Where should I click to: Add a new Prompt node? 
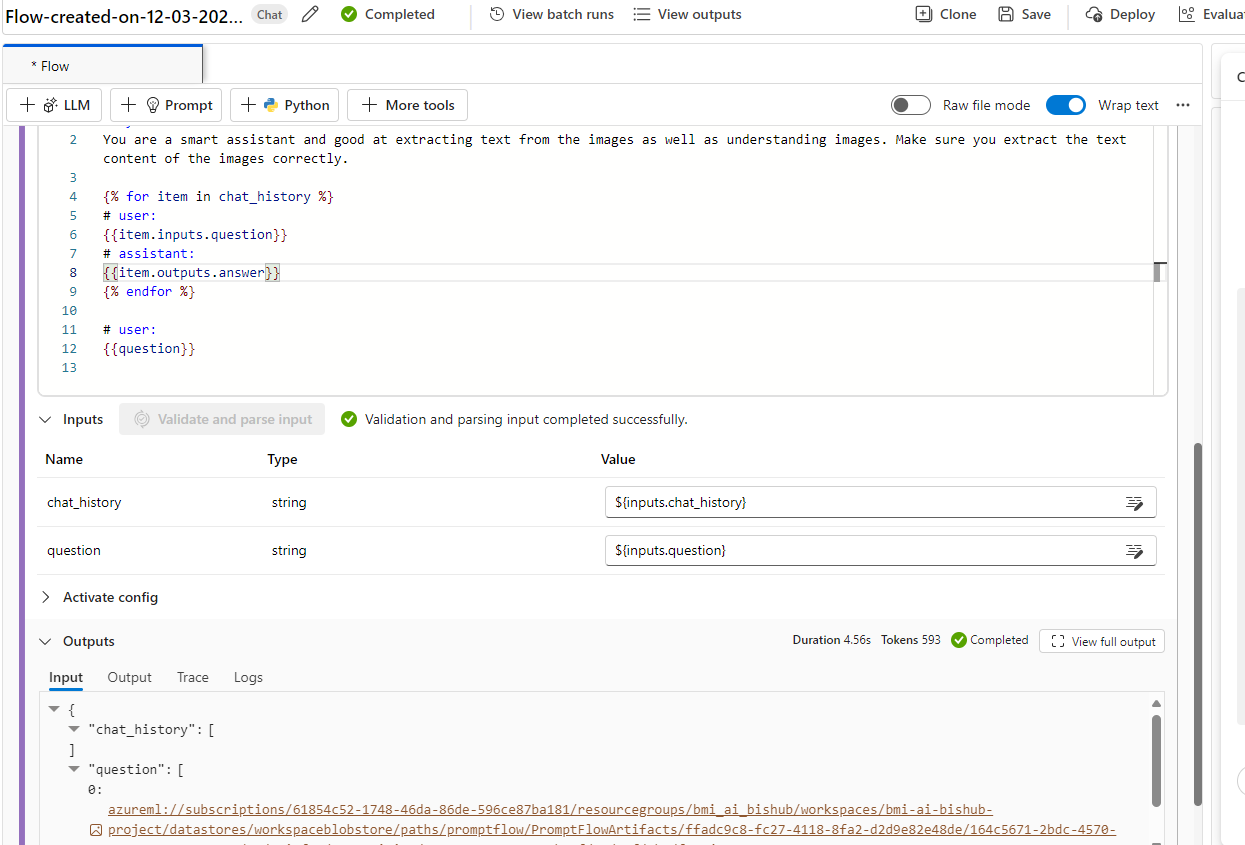coord(166,105)
